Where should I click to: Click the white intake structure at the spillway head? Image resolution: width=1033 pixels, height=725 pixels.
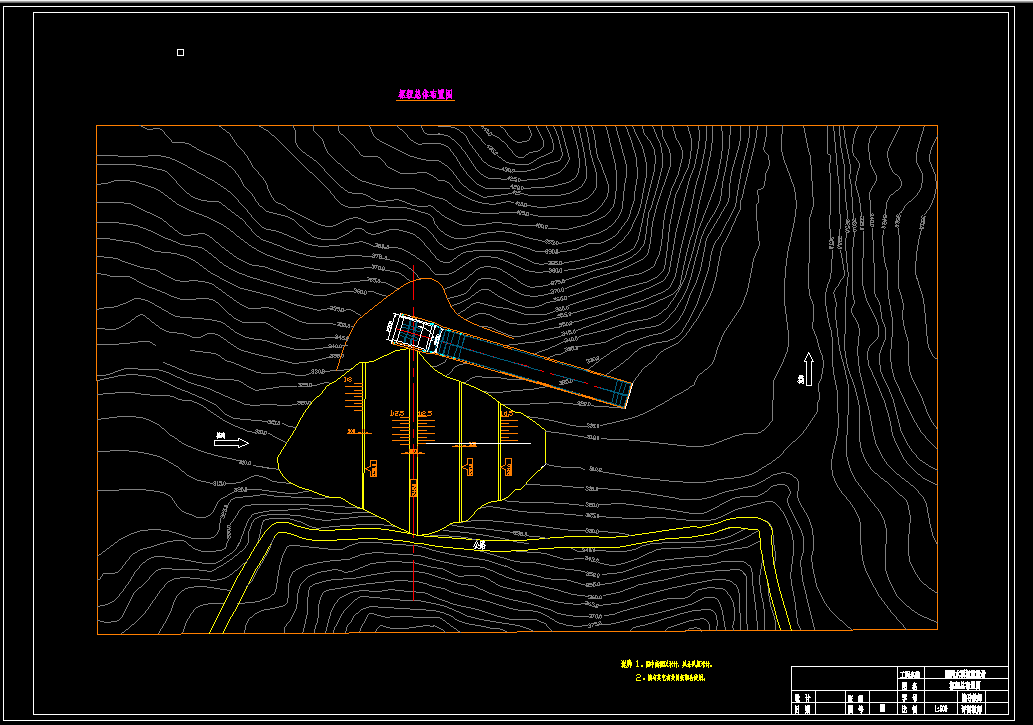[x=415, y=332]
